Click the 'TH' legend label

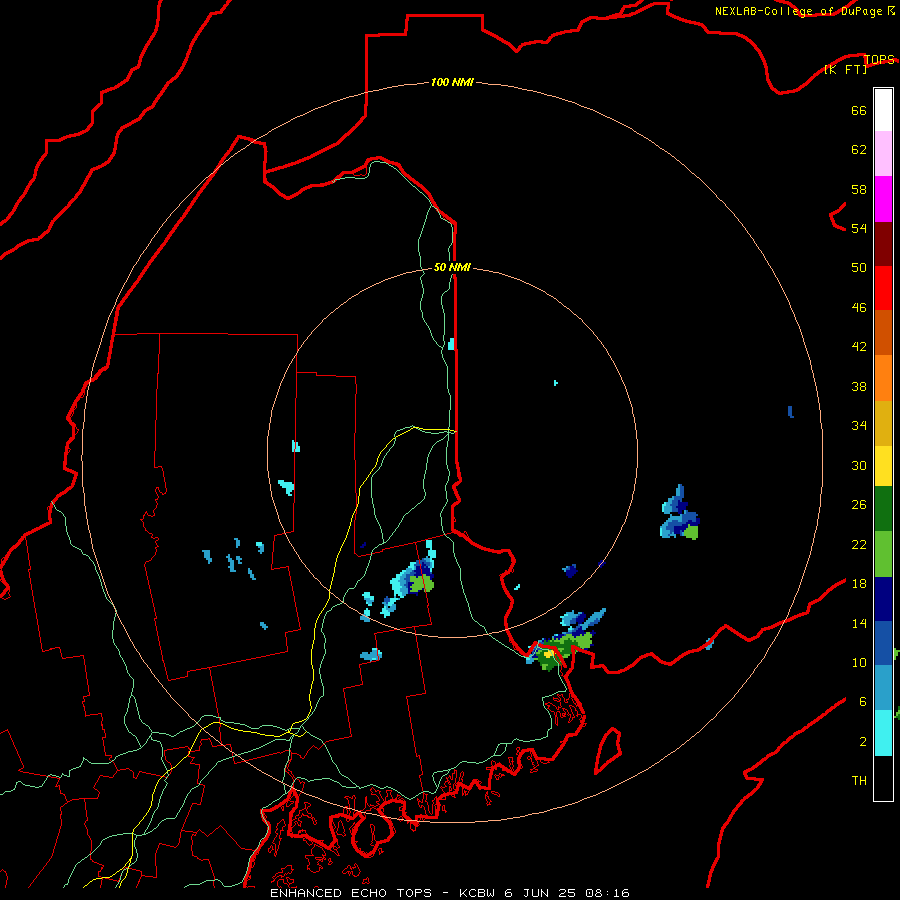point(859,780)
